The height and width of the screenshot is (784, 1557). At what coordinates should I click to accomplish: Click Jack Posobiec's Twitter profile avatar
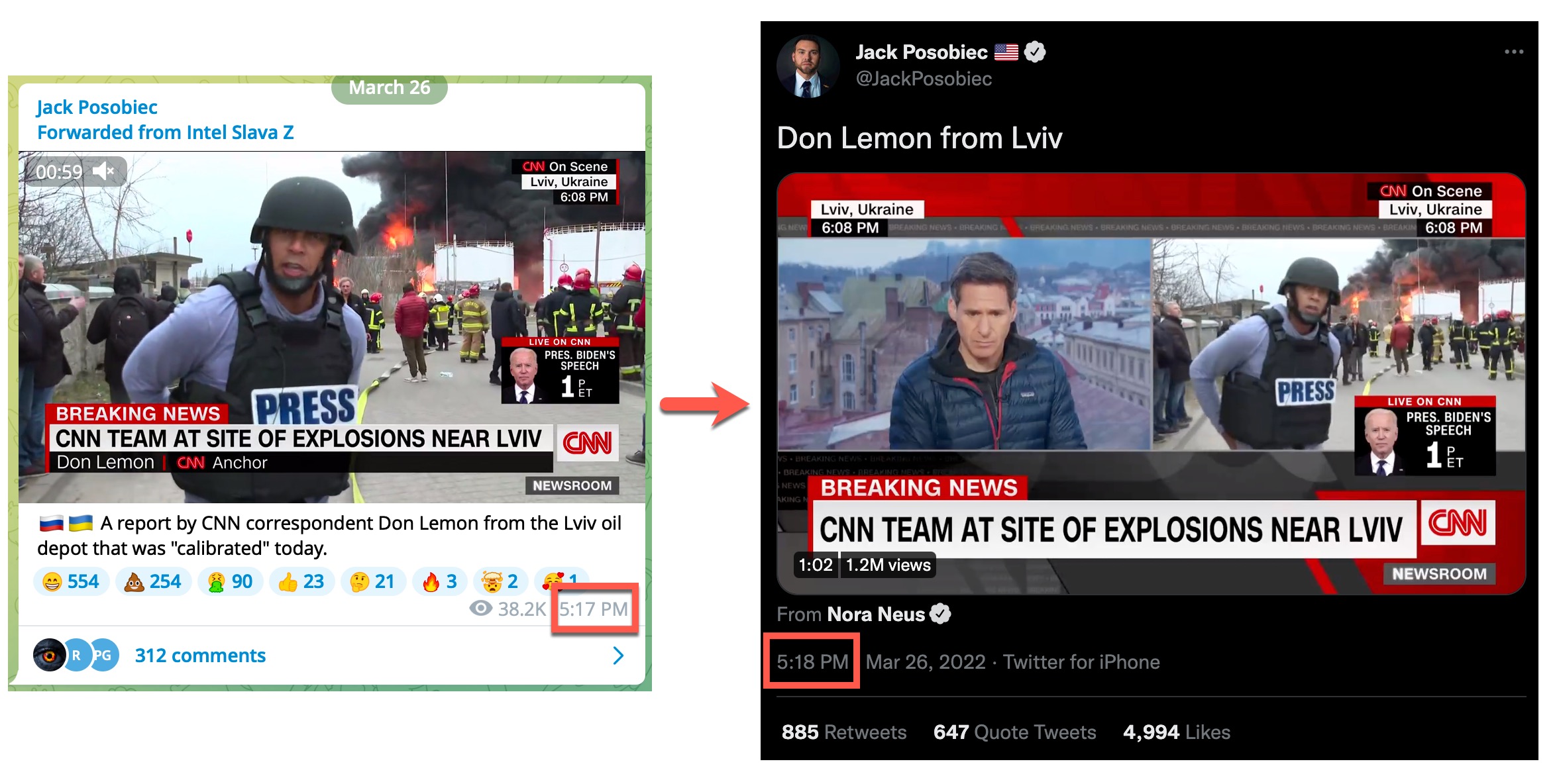808,67
